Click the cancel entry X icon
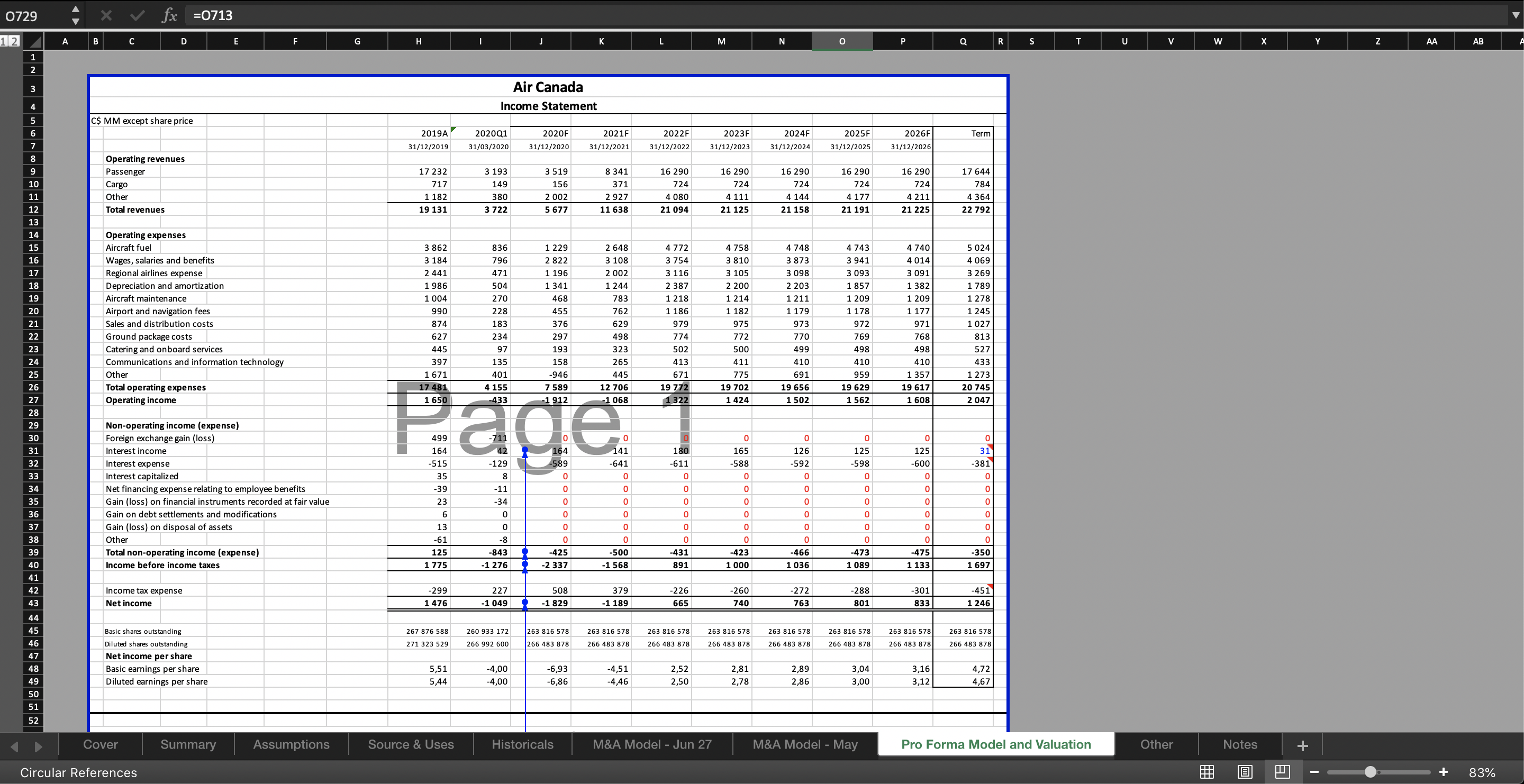 click(x=106, y=15)
